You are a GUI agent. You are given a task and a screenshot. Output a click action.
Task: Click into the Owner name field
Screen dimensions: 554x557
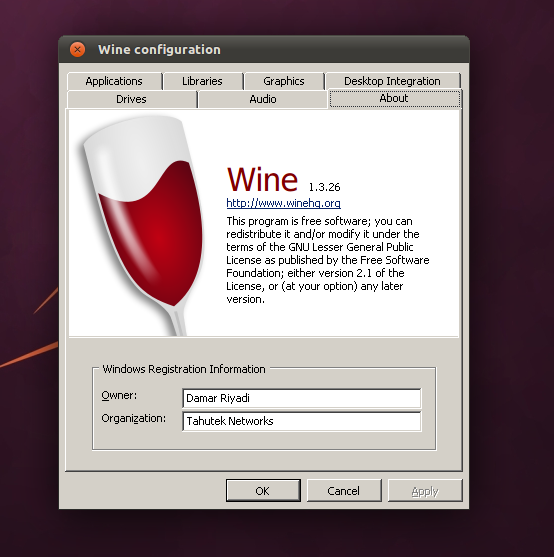click(x=302, y=398)
